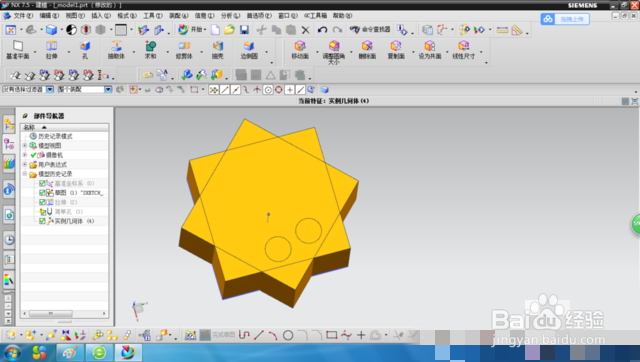Viewport: 640px width, 362px height.
Task: Select the Circle sketch tool in bottom toolbar
Action: coord(288,335)
